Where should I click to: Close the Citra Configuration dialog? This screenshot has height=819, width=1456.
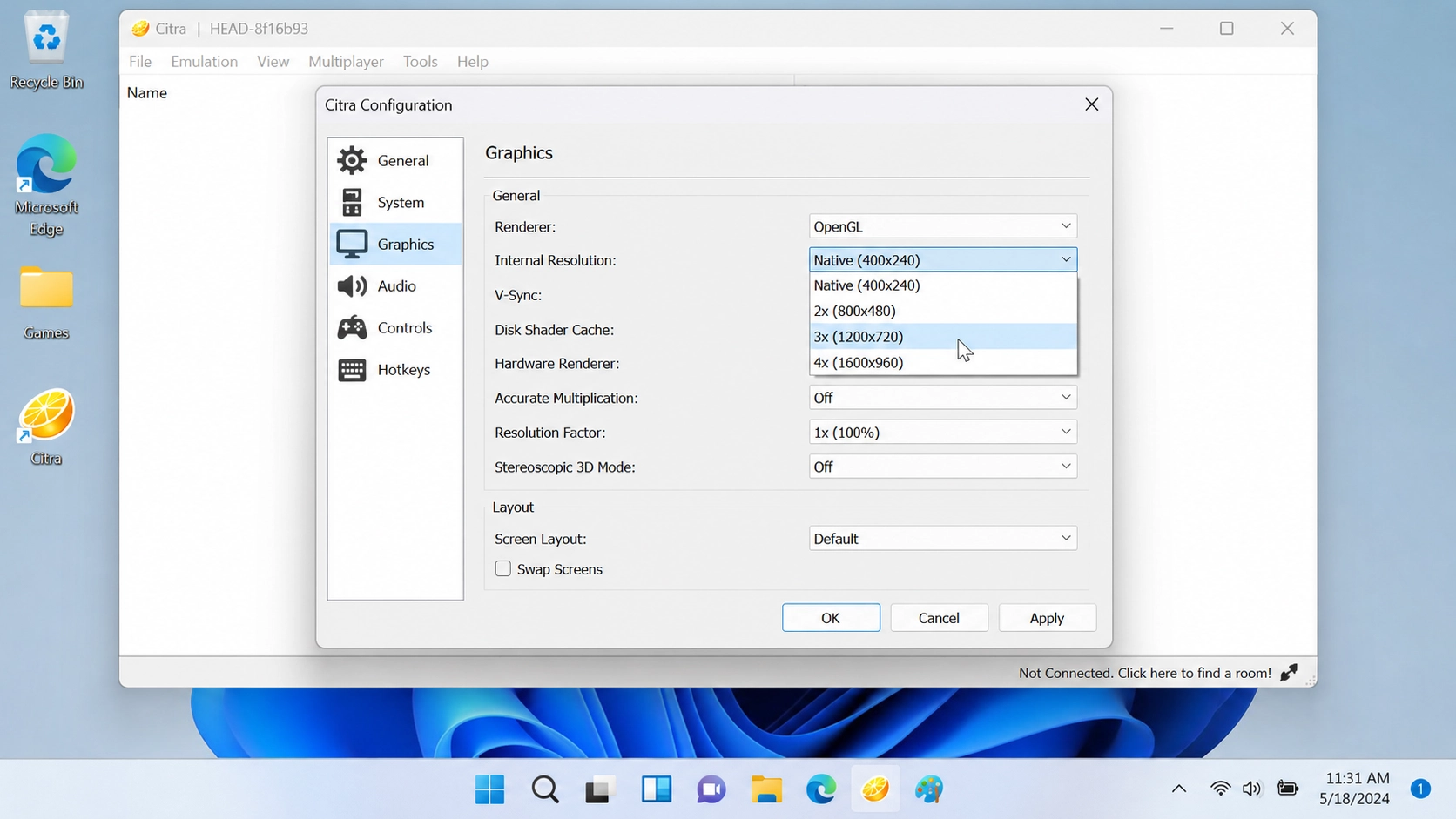tap(1091, 104)
